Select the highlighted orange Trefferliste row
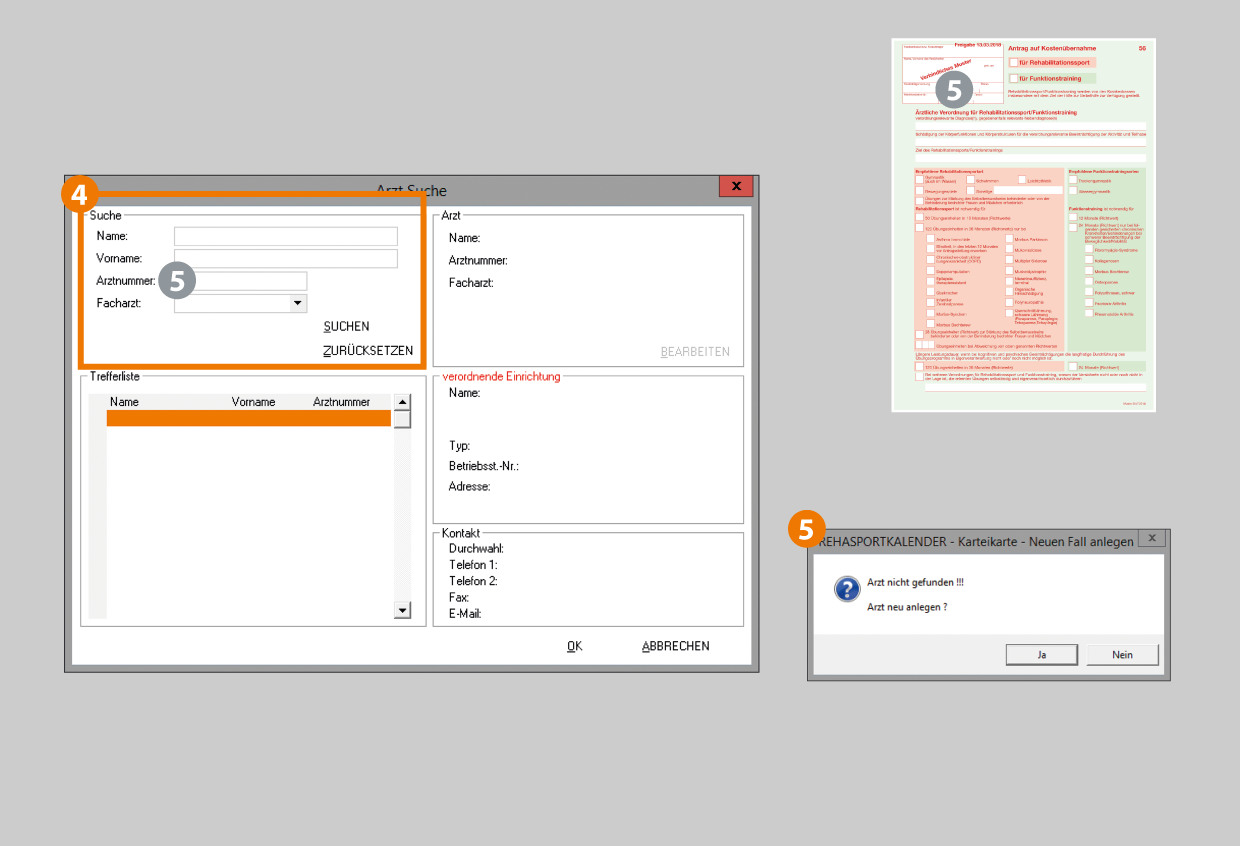Screen dimensions: 1240x846 pos(248,419)
